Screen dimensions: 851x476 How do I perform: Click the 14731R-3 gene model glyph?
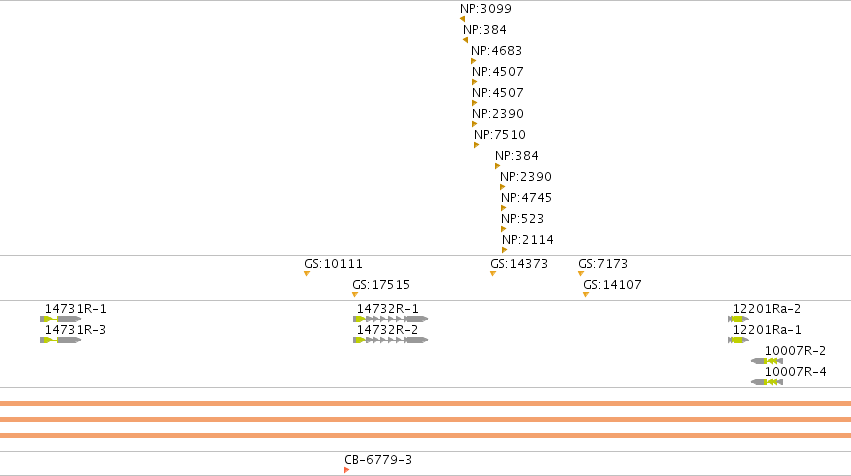[x=61, y=340]
